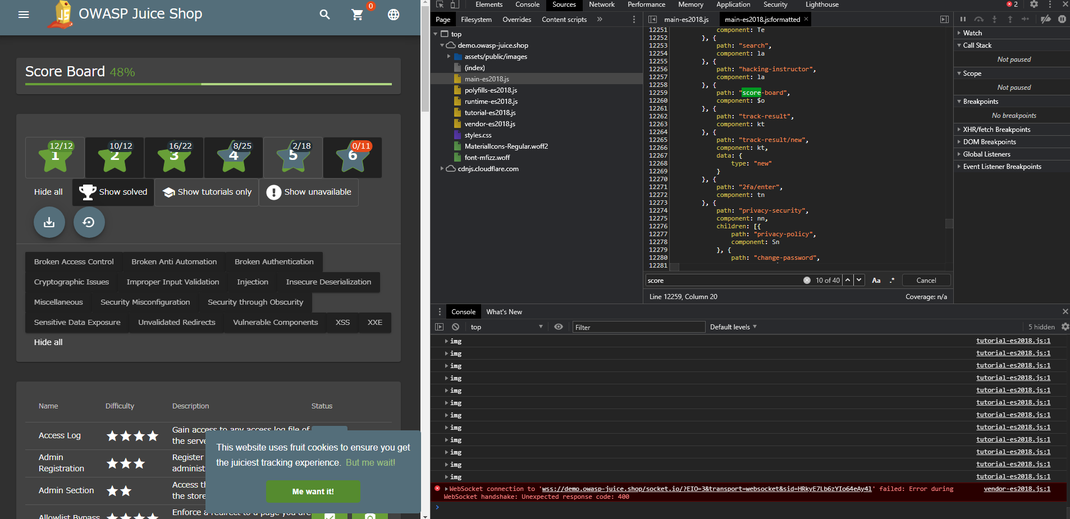Click the DevTools inspect element icon
Screen dimensions: 1070x519
440,5
